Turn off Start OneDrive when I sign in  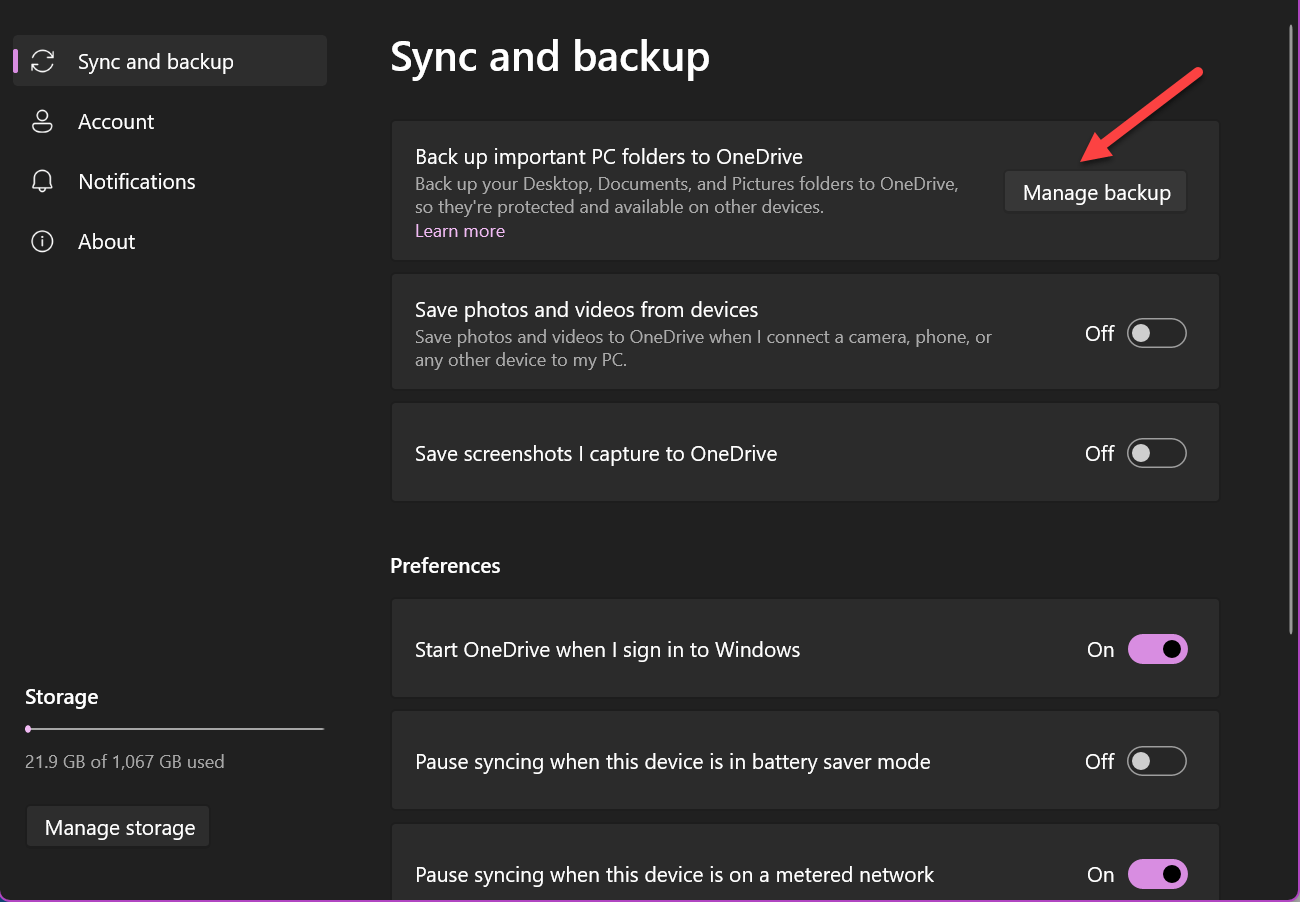1157,649
